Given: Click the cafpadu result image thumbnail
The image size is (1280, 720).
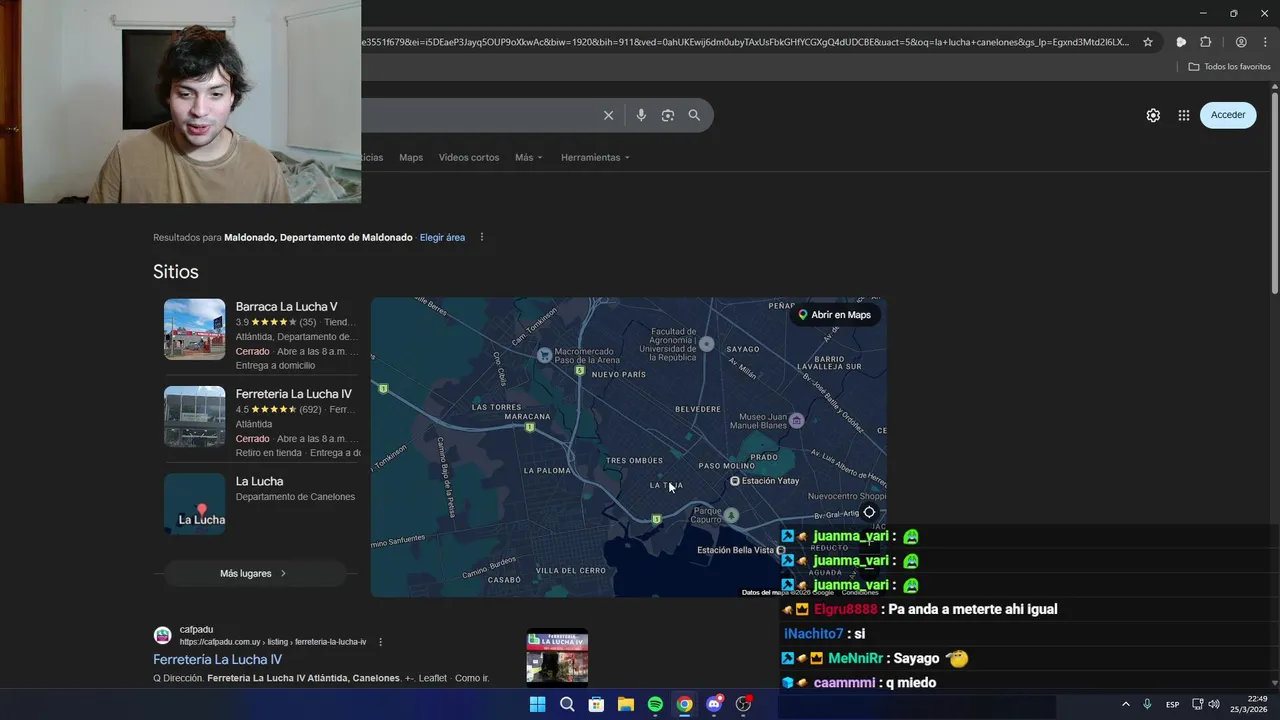Looking at the screenshot, I should 557,656.
